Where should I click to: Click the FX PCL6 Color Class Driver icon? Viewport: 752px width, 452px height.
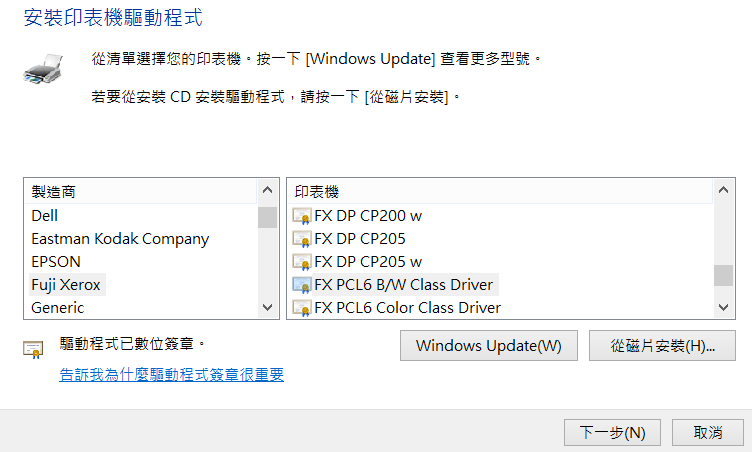[302, 309]
